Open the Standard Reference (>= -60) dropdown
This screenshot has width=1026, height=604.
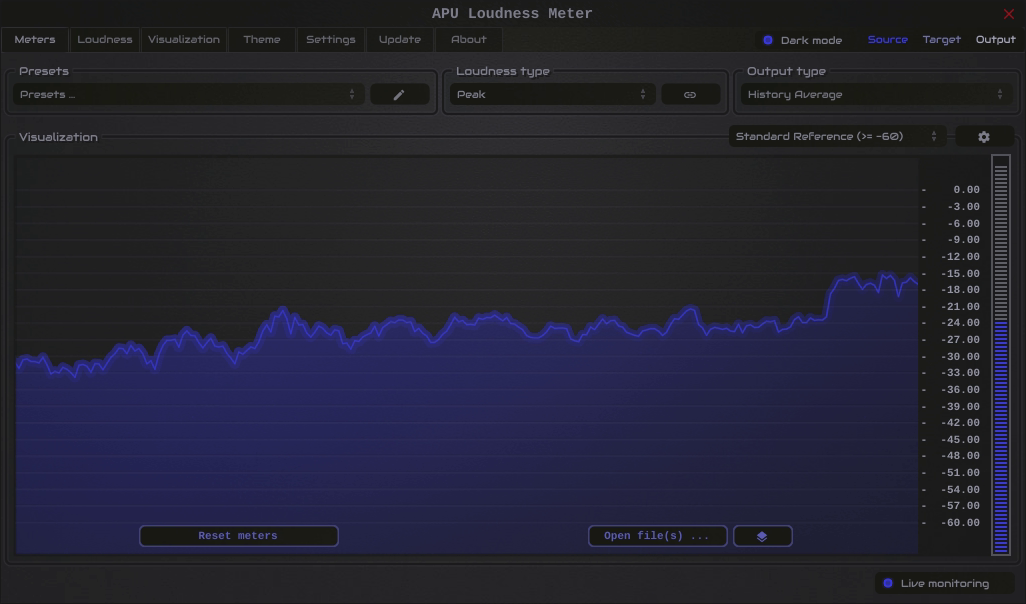point(837,137)
